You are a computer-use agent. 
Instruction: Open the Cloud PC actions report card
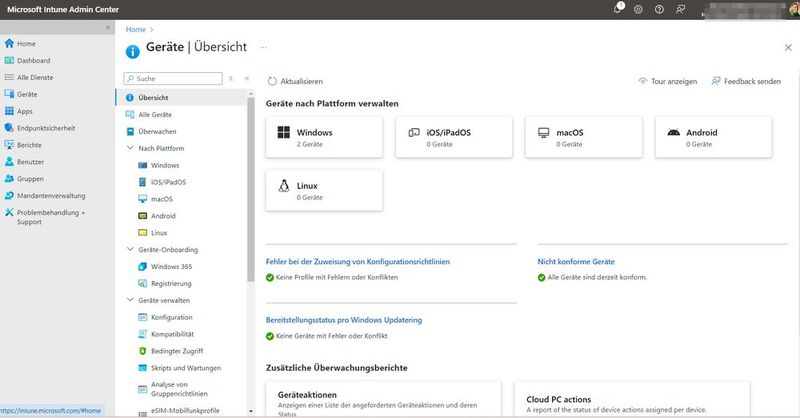[x=632, y=399]
